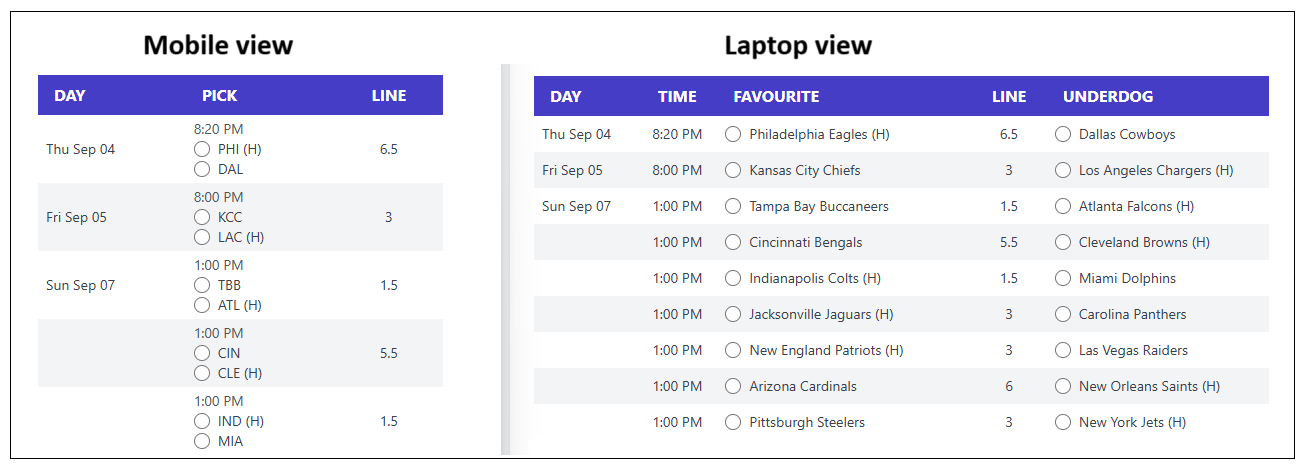
Task: Select Los Angeles Chargers (H) option
Action: 1063,170
